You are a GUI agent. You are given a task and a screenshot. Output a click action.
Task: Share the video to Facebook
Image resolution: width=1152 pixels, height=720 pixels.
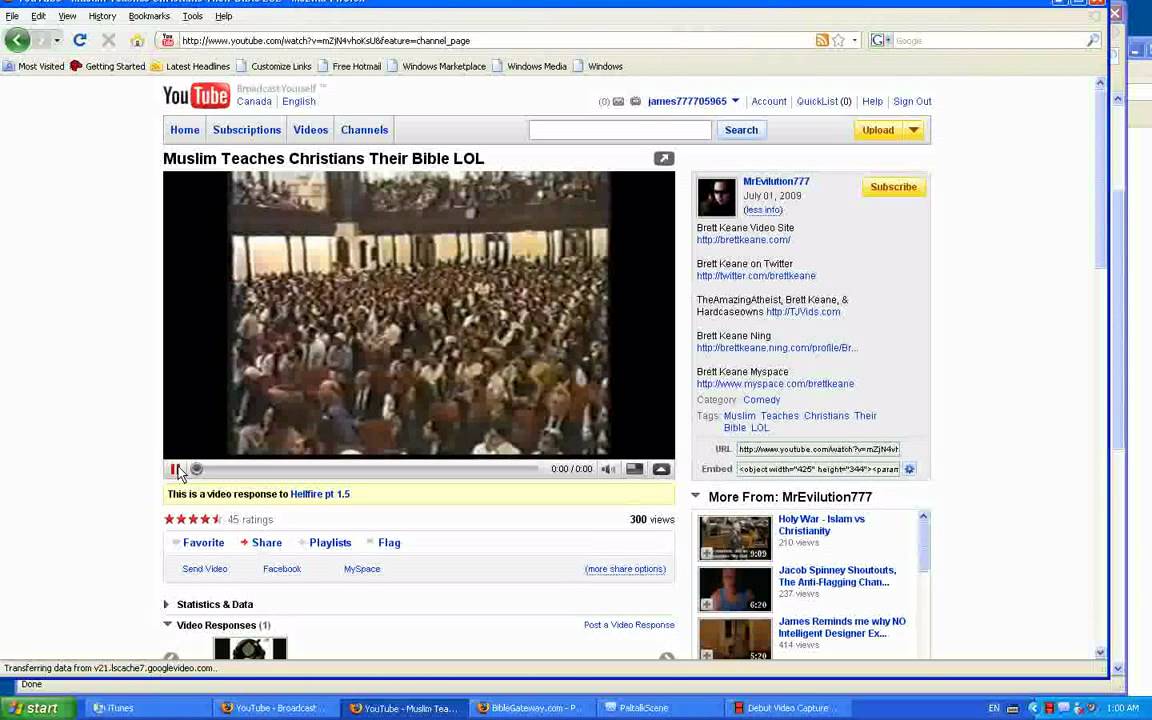[x=282, y=569]
